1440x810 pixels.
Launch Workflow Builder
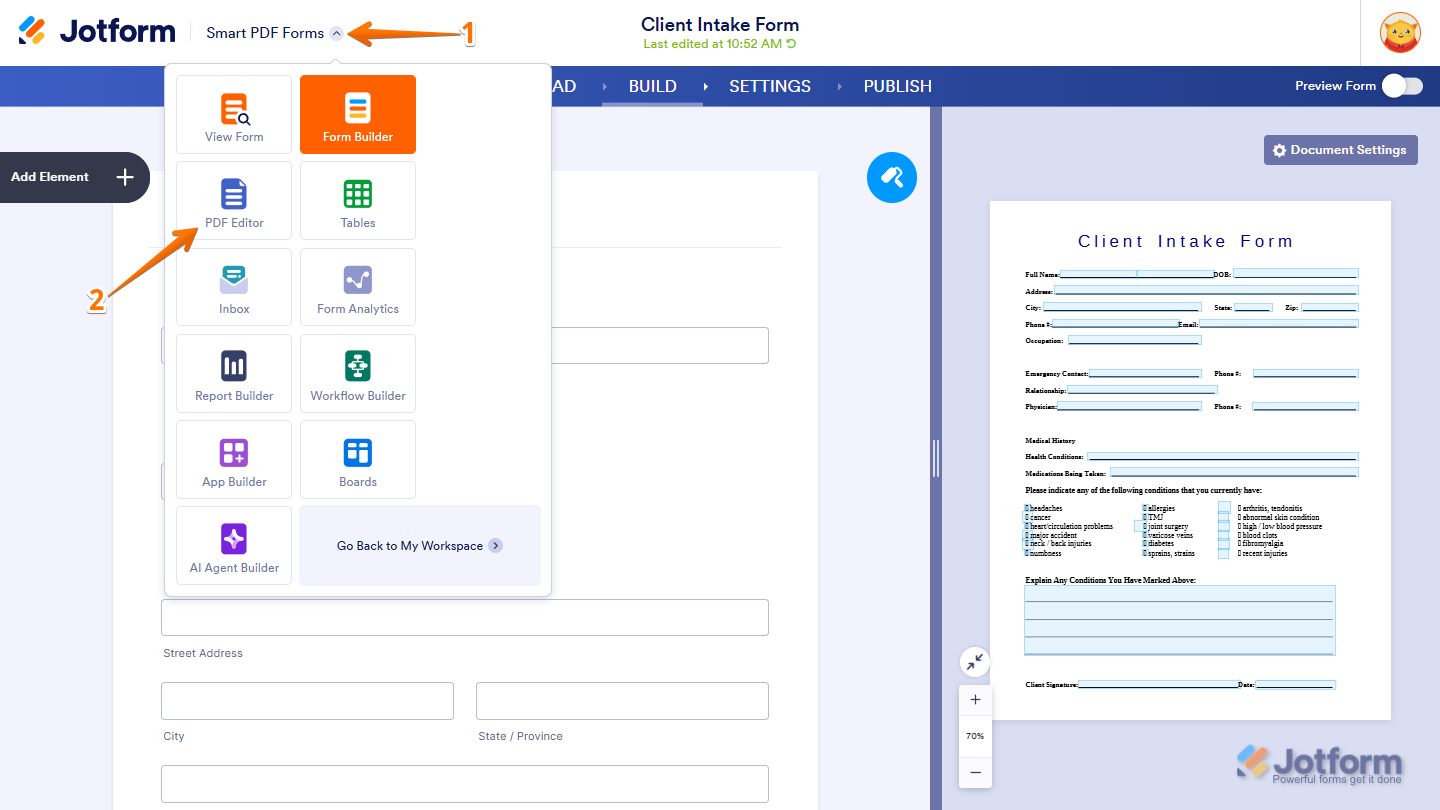point(358,373)
